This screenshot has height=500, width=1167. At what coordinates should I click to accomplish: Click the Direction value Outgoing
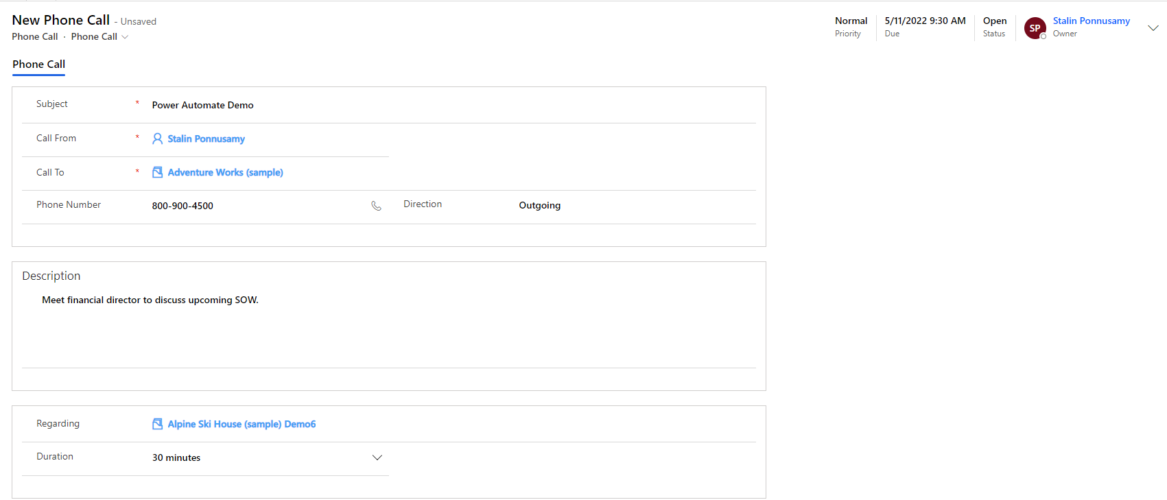pyautogui.click(x=540, y=205)
